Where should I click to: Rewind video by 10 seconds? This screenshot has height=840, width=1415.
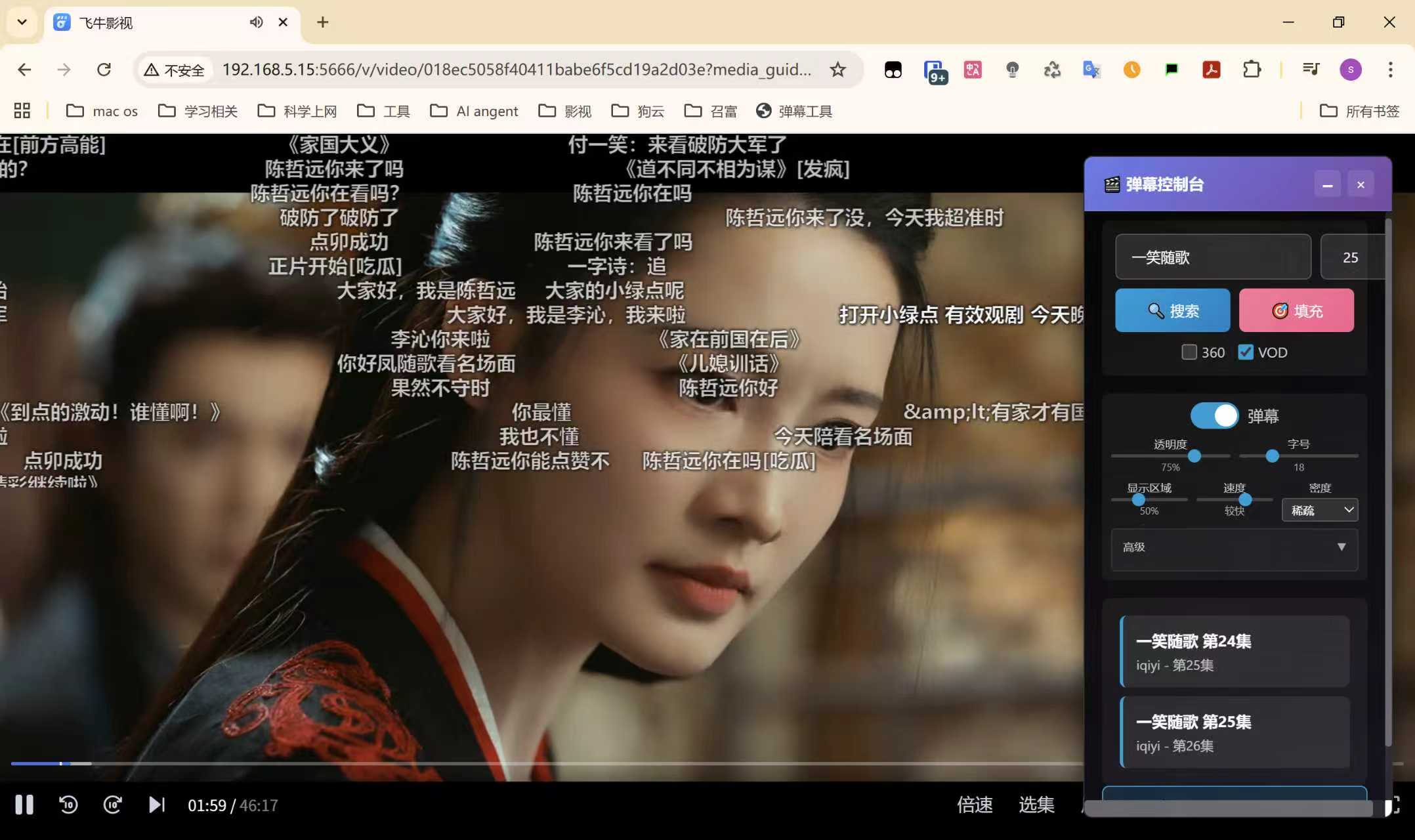pos(68,805)
